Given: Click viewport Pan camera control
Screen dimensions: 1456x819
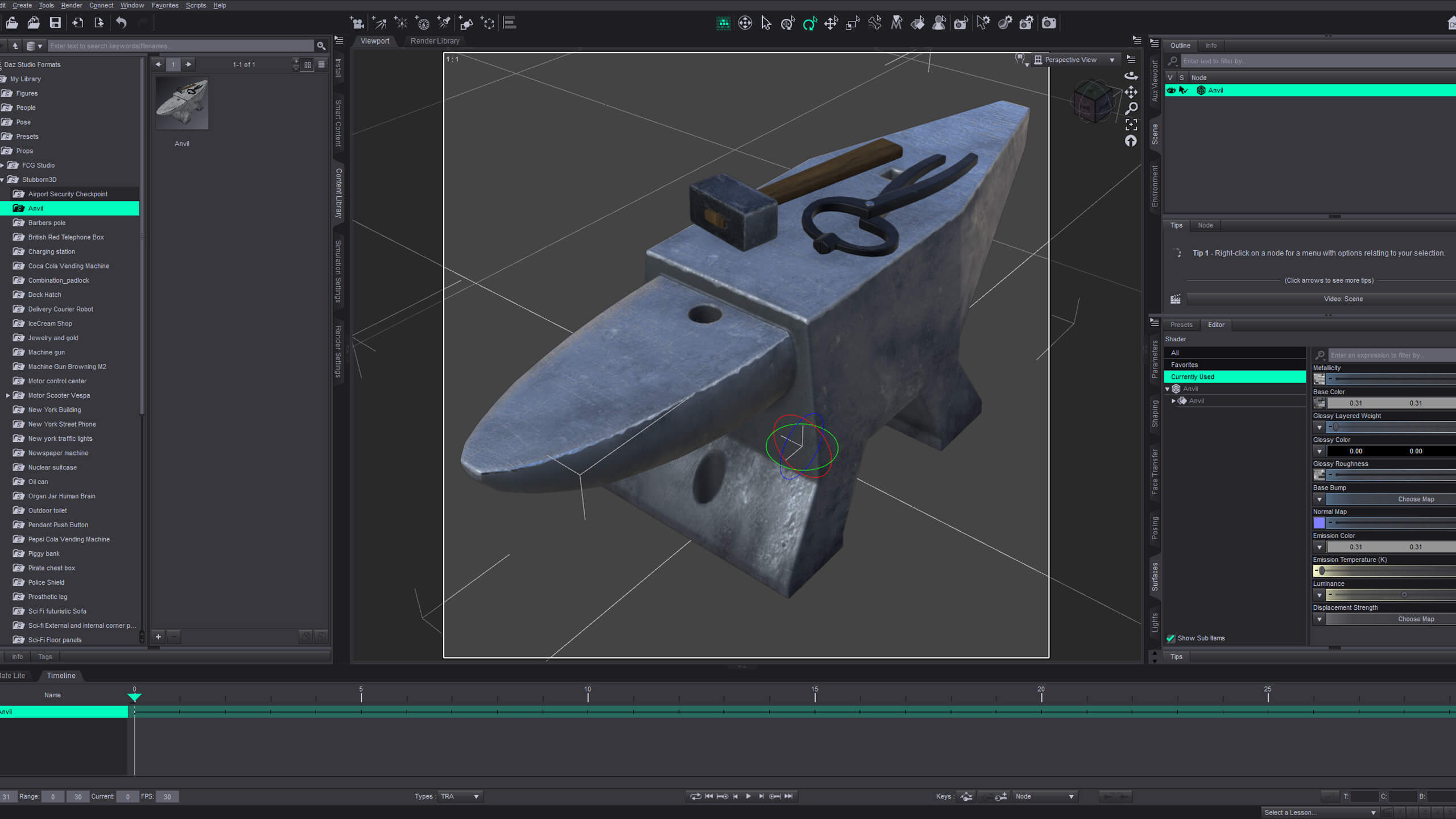Looking at the screenshot, I should pyautogui.click(x=1131, y=92).
